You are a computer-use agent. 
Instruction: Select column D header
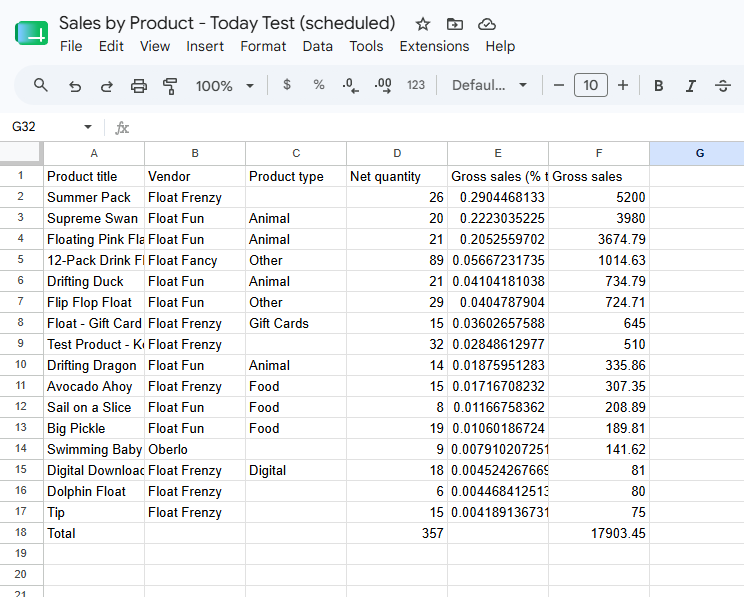click(x=397, y=153)
